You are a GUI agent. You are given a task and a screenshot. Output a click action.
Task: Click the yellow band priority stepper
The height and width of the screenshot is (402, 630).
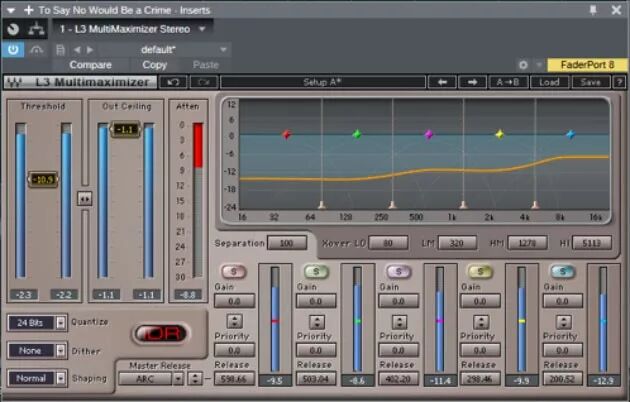[x=481, y=322]
